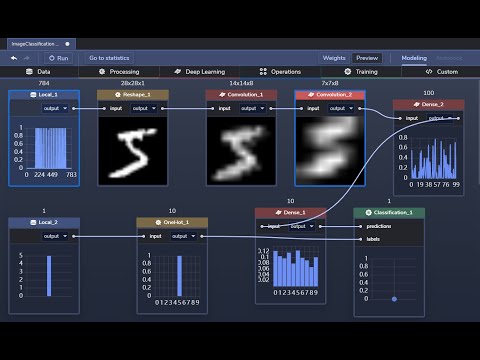Click the undo arrow icon
The width and height of the screenshot is (480, 360).
point(14,58)
